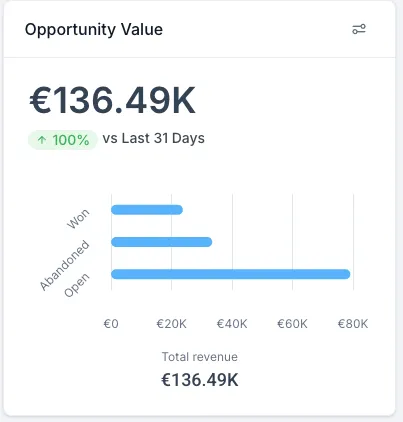
Task: Click the Open axis label
Action: tap(77, 285)
